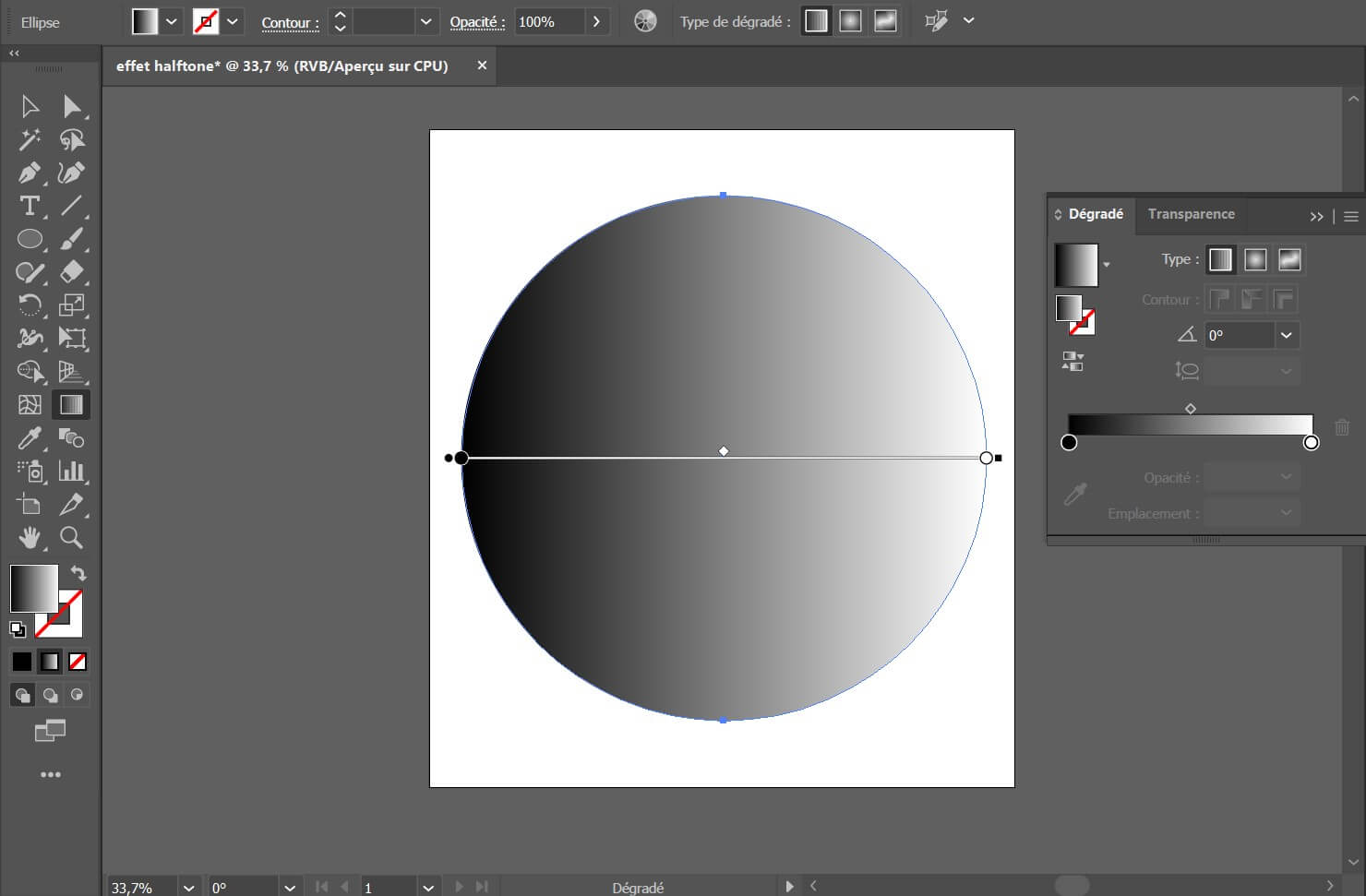Viewport: 1366px width, 896px height.
Task: Open fill swatch dropdown in control bar
Action: pyautogui.click(x=171, y=21)
